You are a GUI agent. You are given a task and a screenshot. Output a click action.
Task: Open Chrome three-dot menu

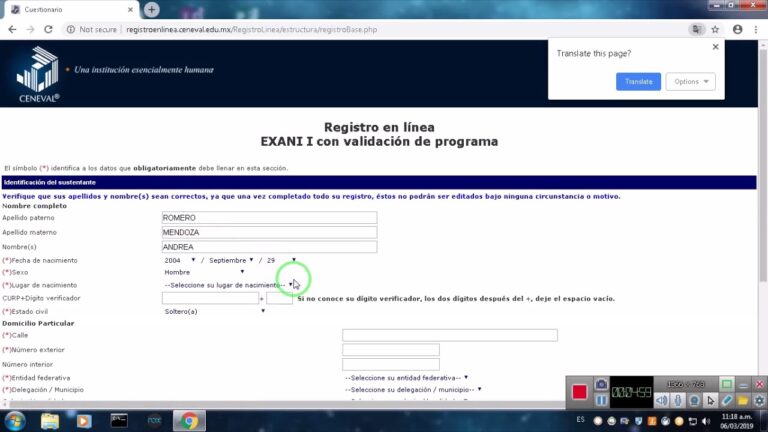point(756,29)
